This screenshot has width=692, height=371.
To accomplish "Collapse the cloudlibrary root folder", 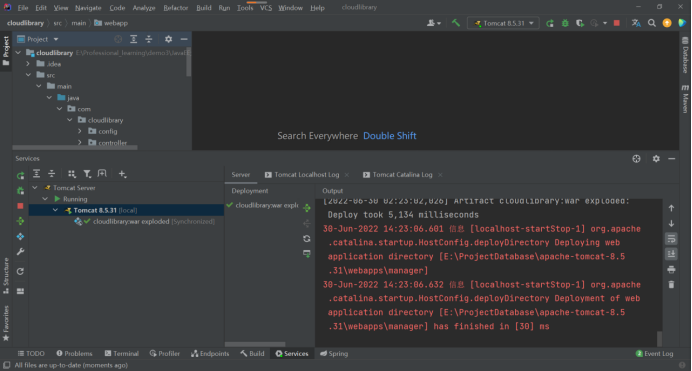I will tap(18, 52).
